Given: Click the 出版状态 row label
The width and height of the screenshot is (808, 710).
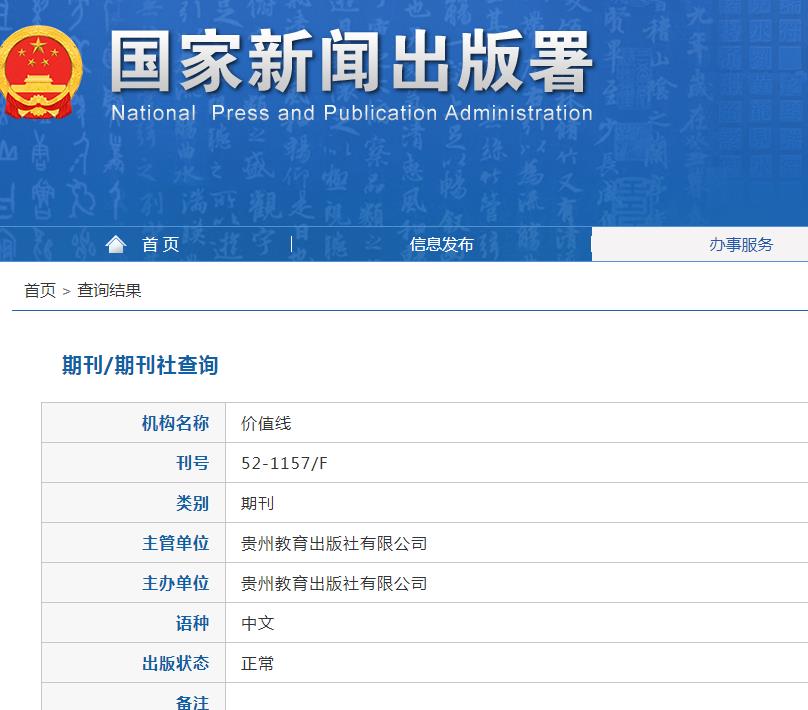Looking at the screenshot, I should tap(176, 662).
